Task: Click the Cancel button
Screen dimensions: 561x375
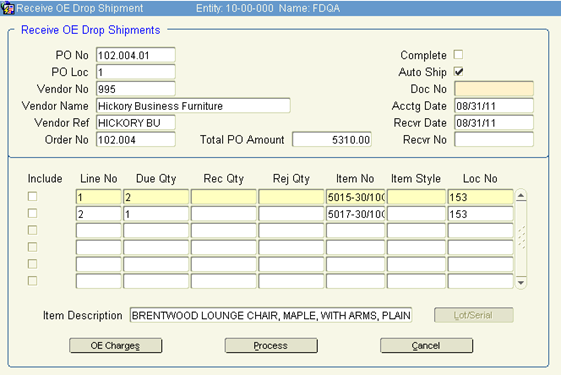Action: tap(426, 346)
